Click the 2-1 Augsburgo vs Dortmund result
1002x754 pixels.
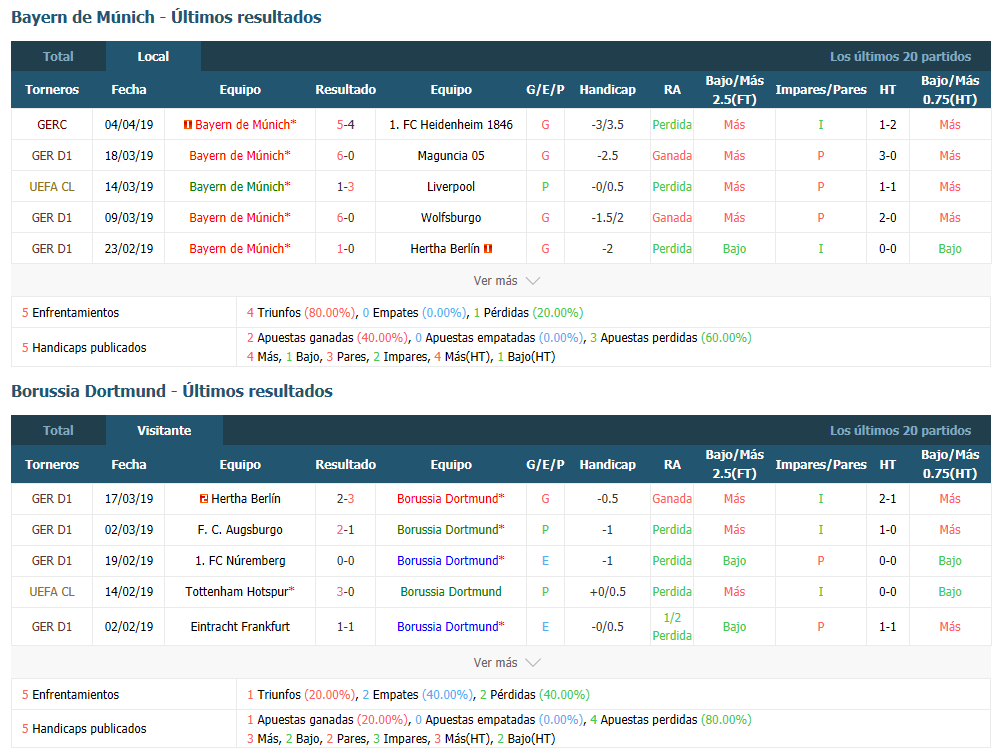click(346, 530)
